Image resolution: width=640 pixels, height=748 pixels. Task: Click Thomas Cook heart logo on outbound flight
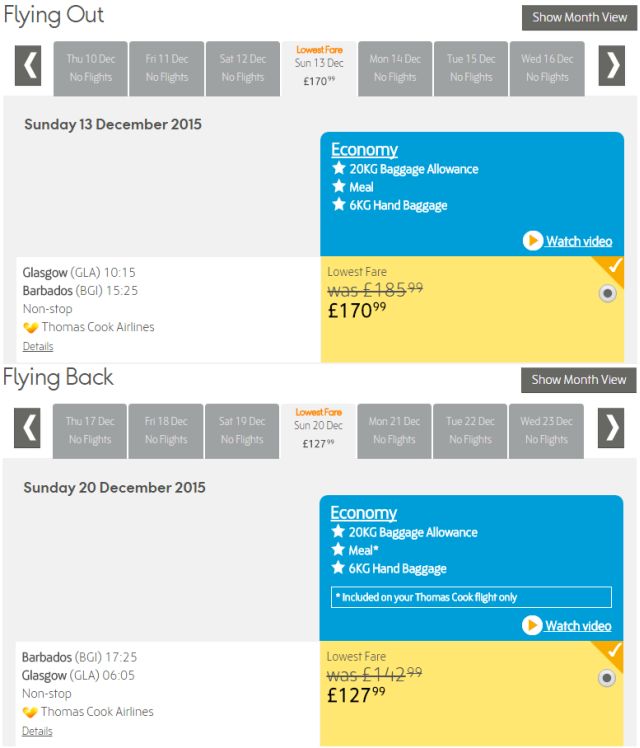[x=30, y=327]
